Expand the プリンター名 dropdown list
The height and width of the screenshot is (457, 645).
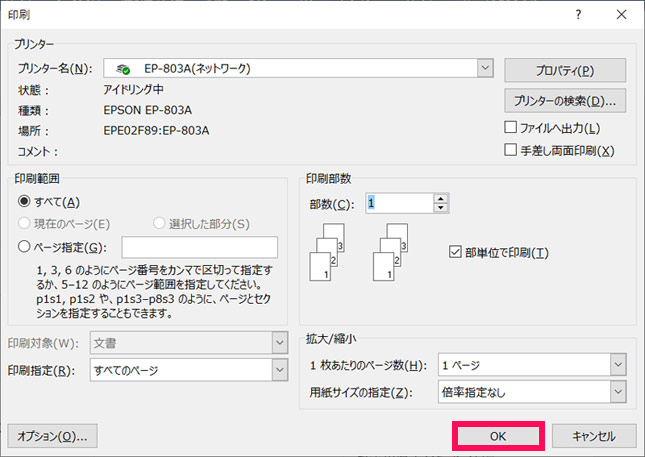[x=485, y=68]
